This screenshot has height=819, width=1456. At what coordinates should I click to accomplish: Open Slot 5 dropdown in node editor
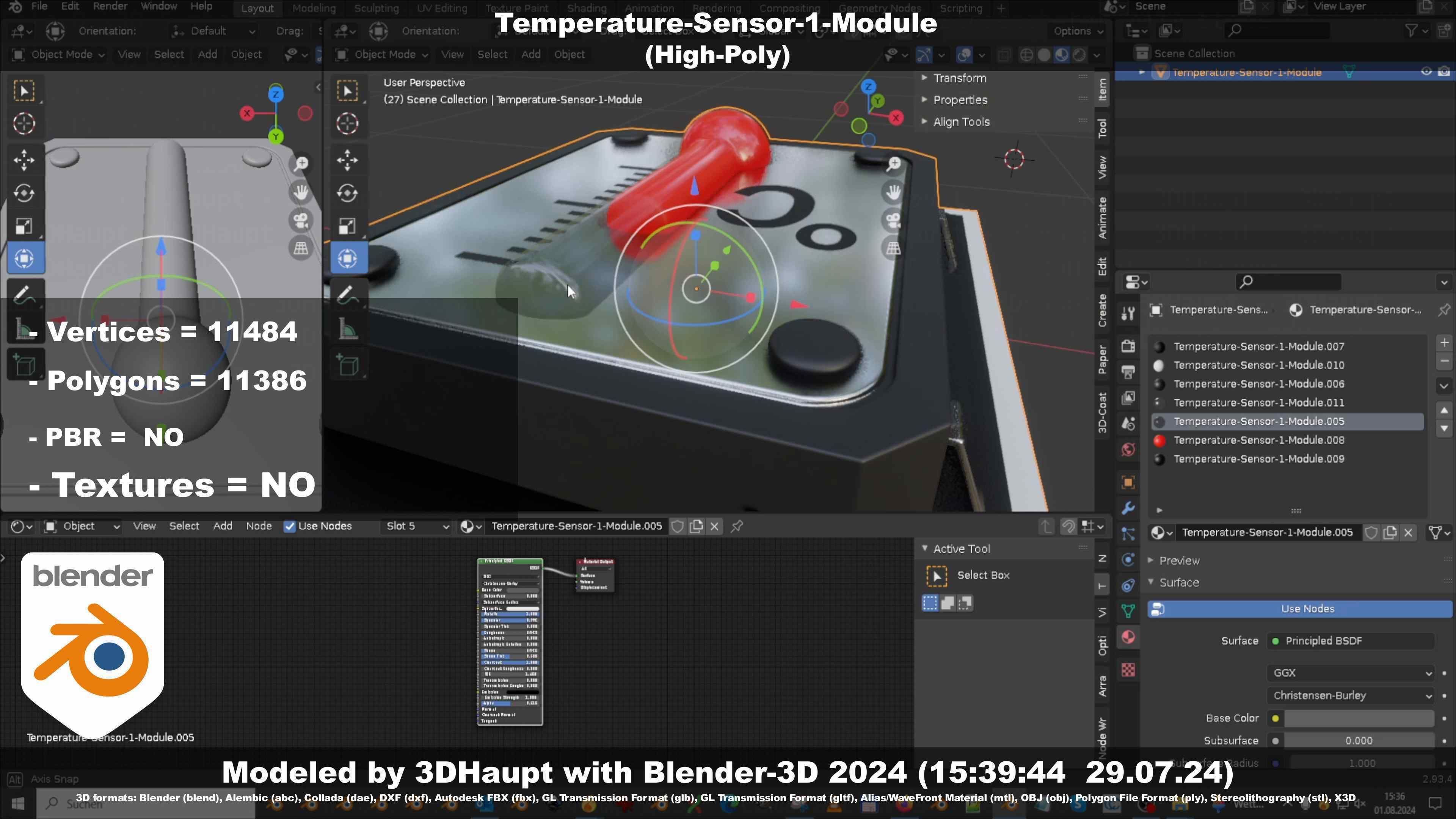[x=417, y=526]
